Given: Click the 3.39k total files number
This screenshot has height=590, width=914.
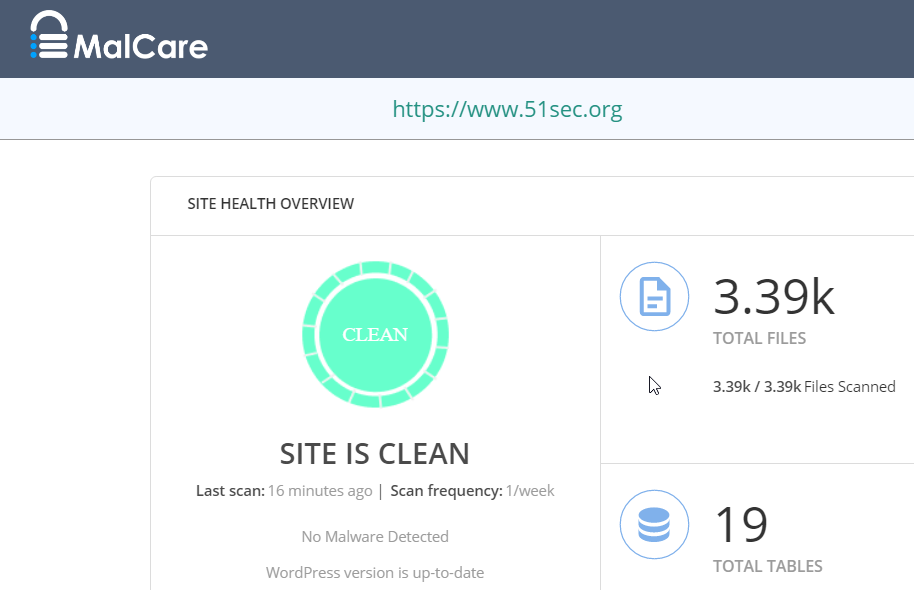Looking at the screenshot, I should point(774,297).
